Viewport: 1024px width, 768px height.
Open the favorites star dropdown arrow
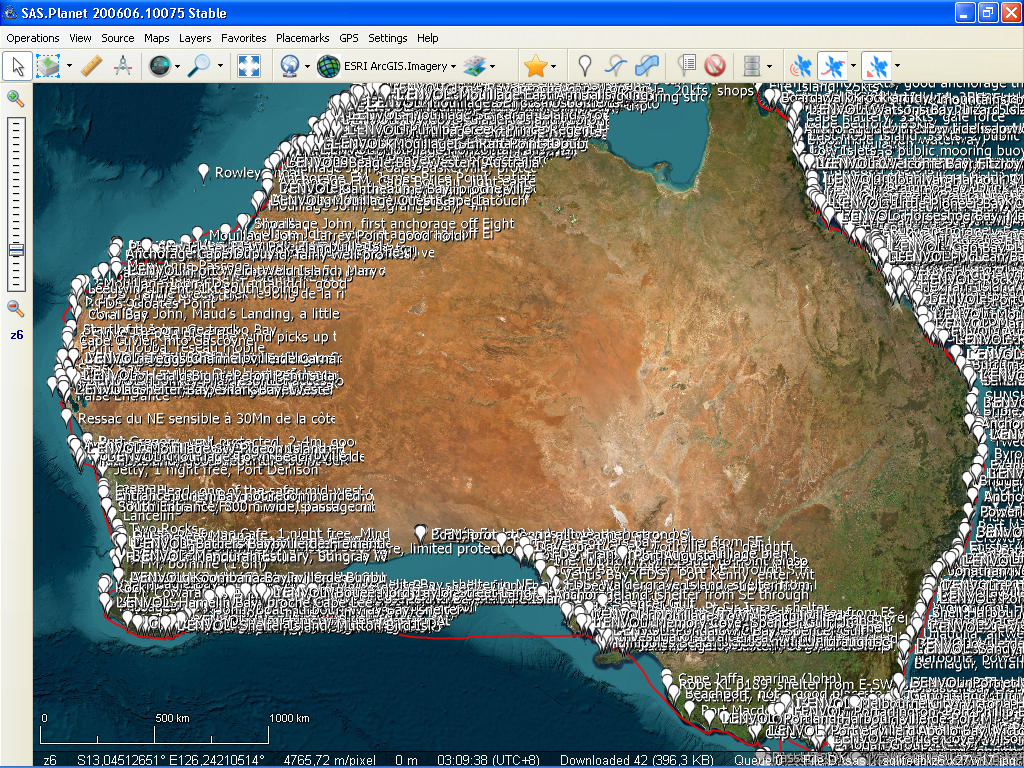(x=554, y=66)
